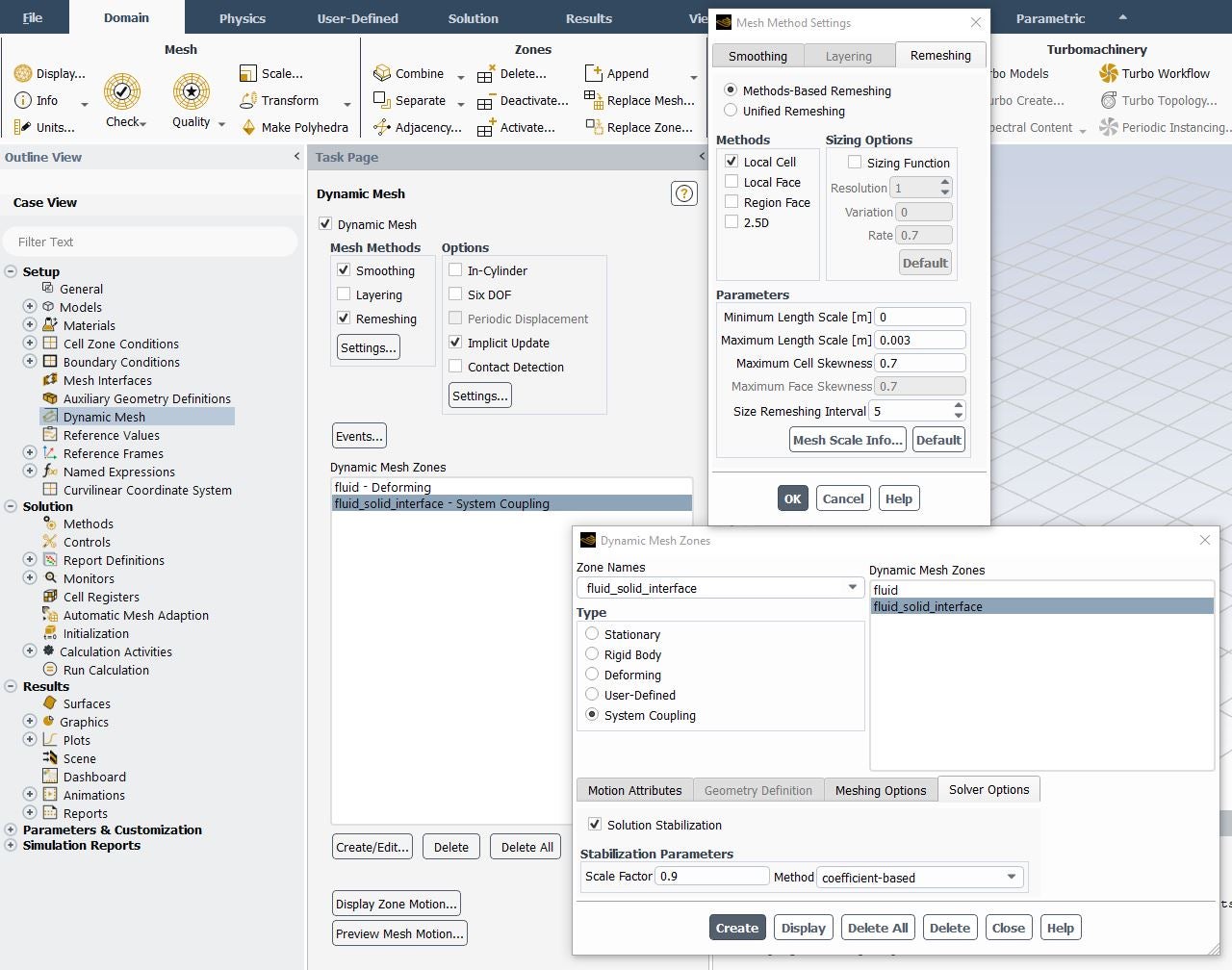Click the Scale Factor input field
The height and width of the screenshot is (970, 1232).
tap(712, 876)
